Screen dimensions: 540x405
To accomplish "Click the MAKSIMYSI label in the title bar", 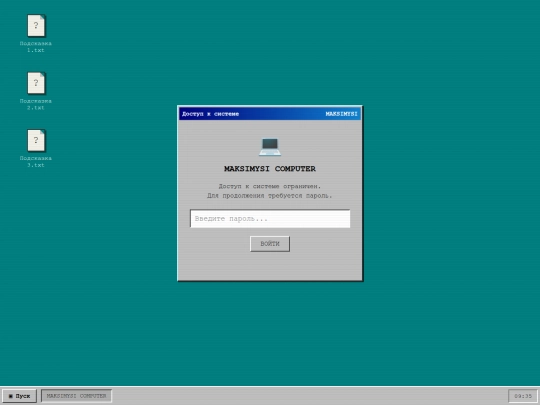I will [341, 114].
